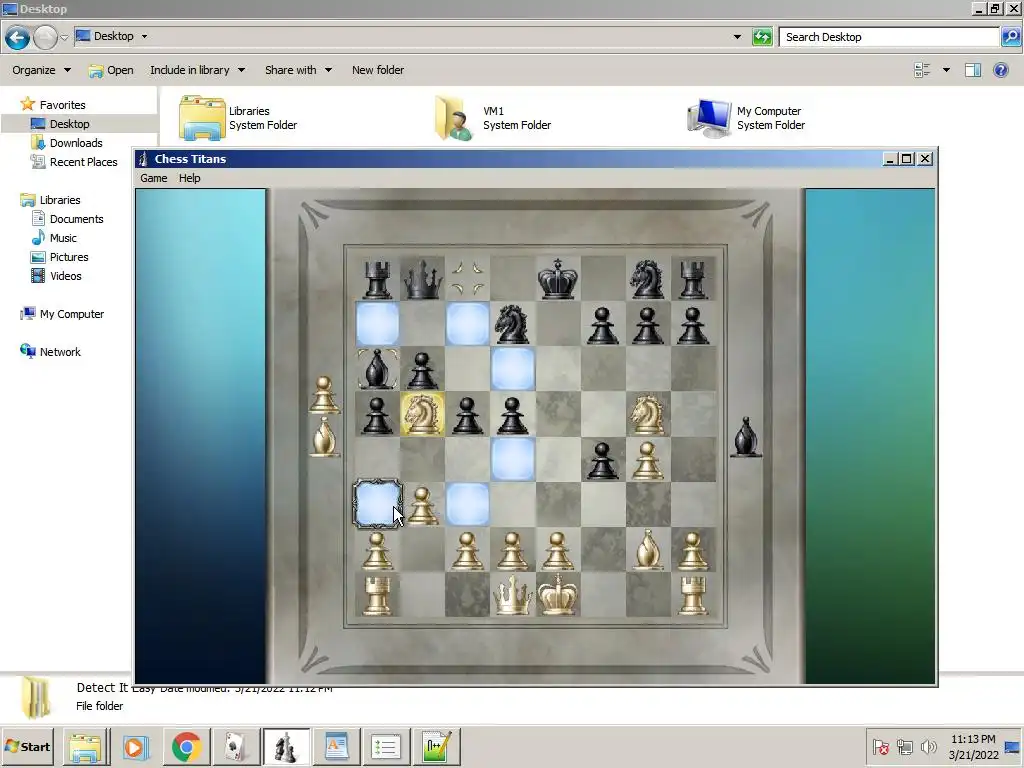Open Chrome from the taskbar
The height and width of the screenshot is (768, 1024).
click(x=187, y=746)
